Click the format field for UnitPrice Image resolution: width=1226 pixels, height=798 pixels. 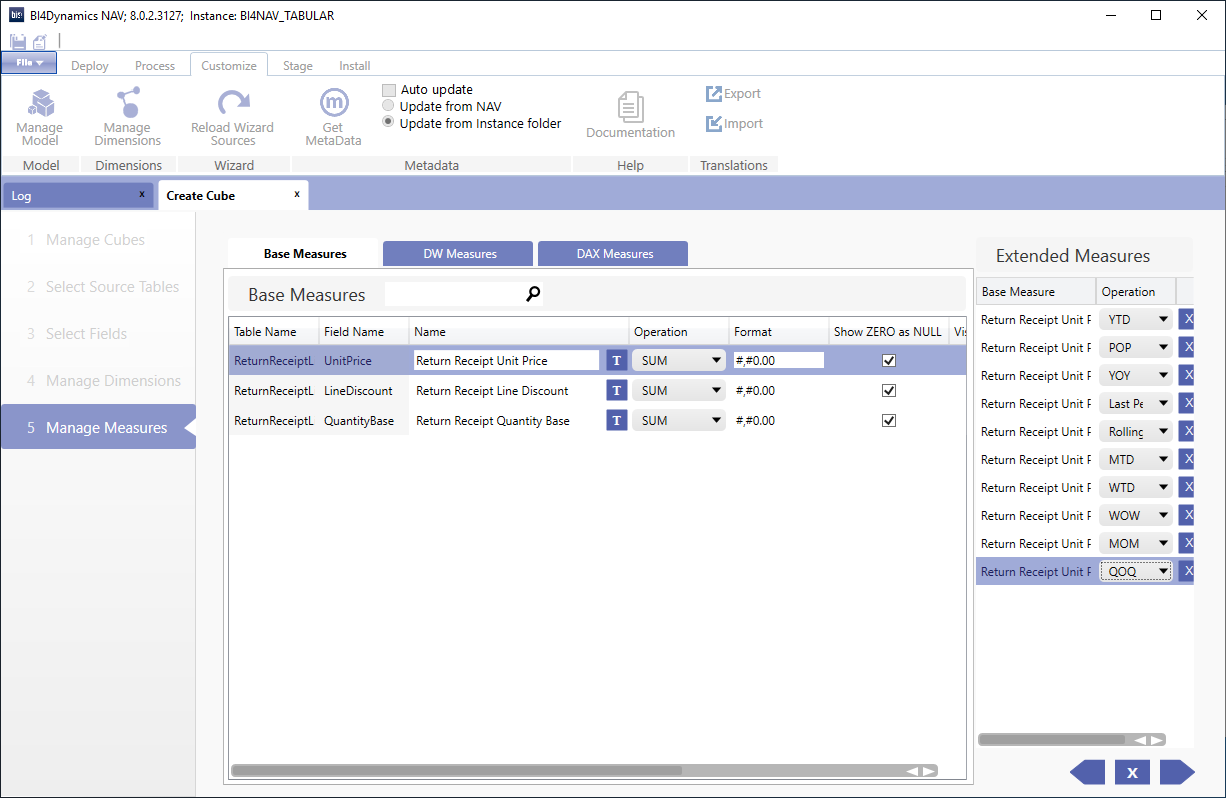pos(778,361)
